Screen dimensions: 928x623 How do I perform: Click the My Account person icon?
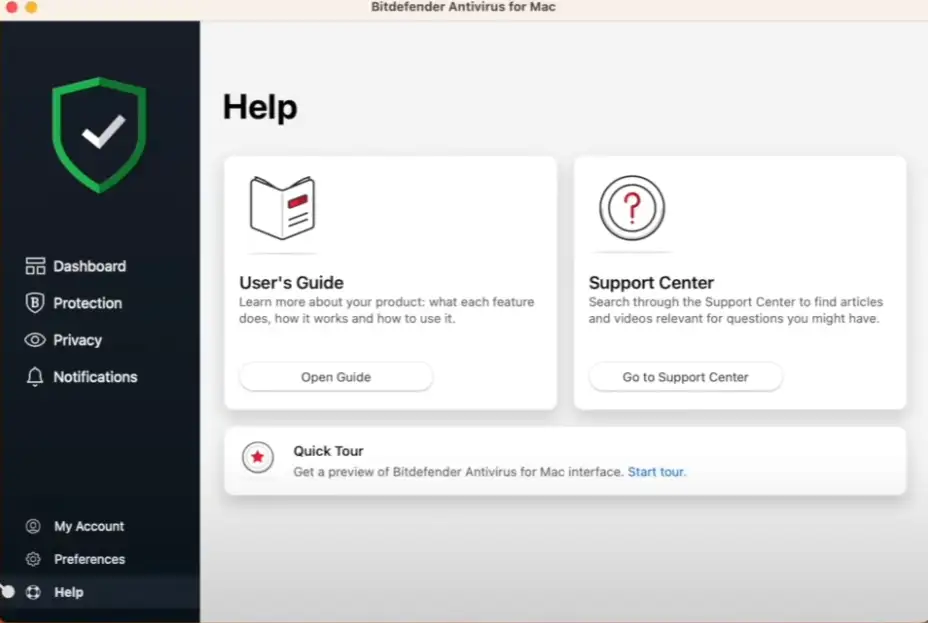(x=33, y=526)
